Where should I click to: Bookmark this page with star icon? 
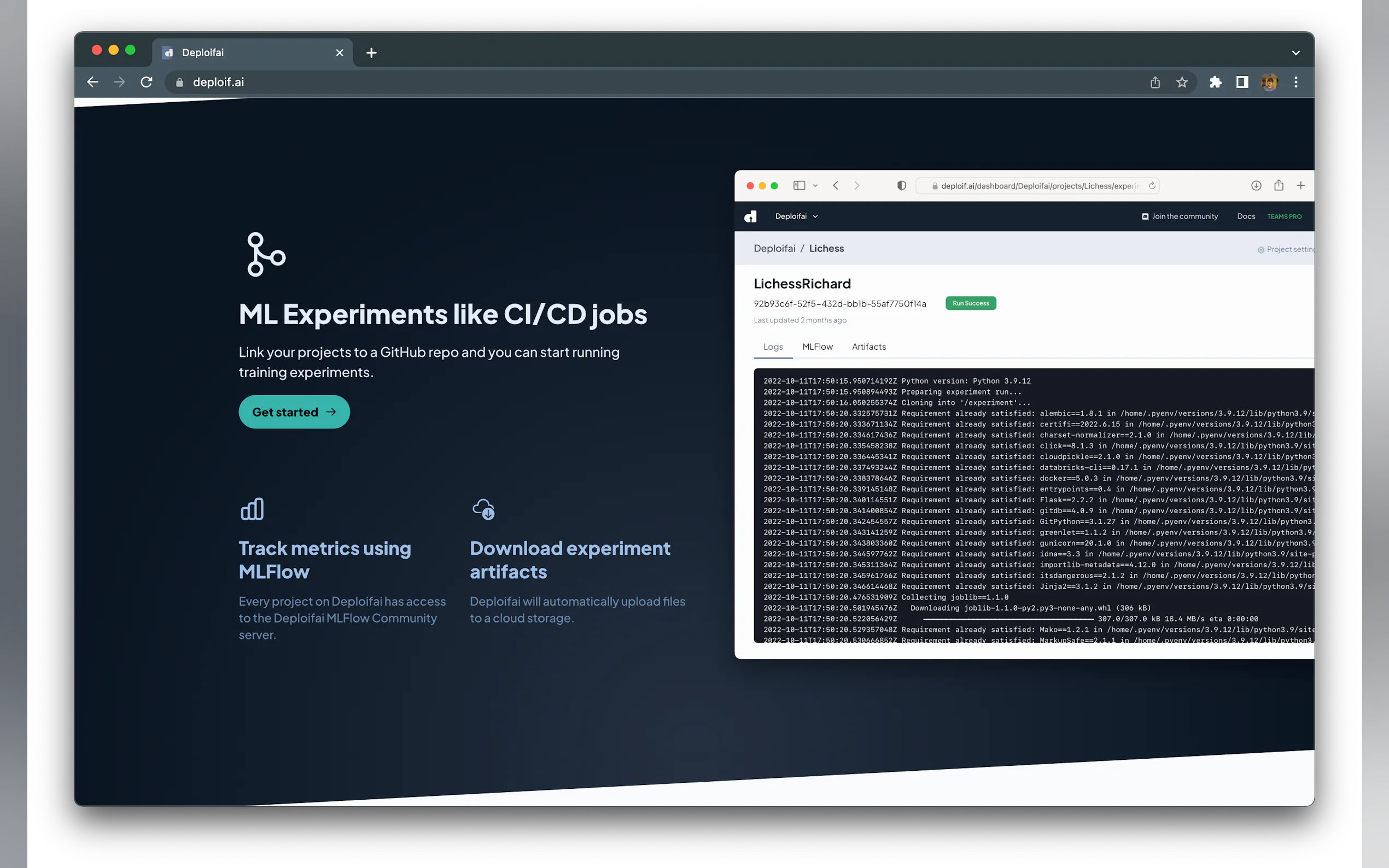click(1182, 82)
